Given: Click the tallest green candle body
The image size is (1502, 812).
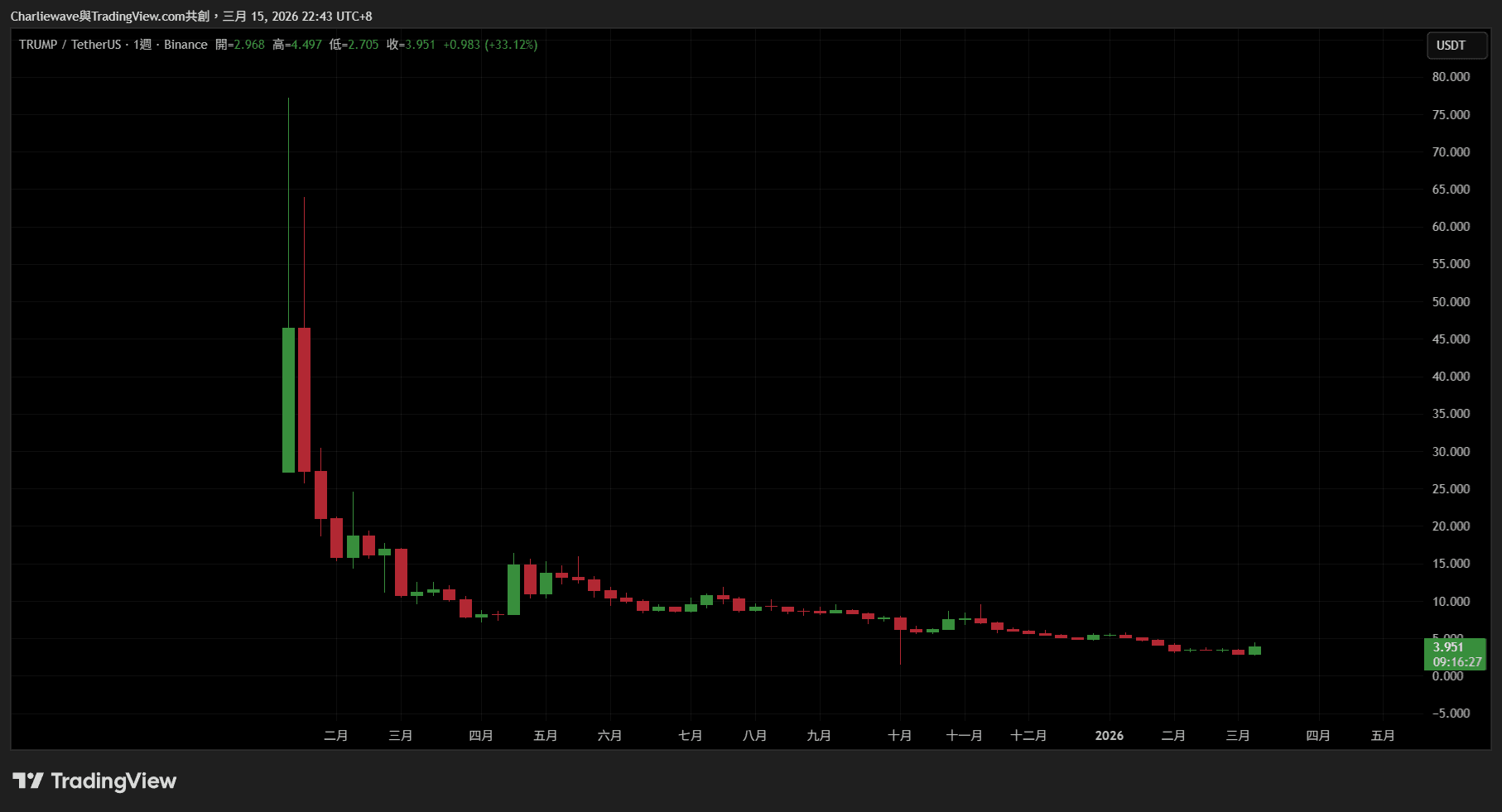Looking at the screenshot, I should (x=288, y=400).
